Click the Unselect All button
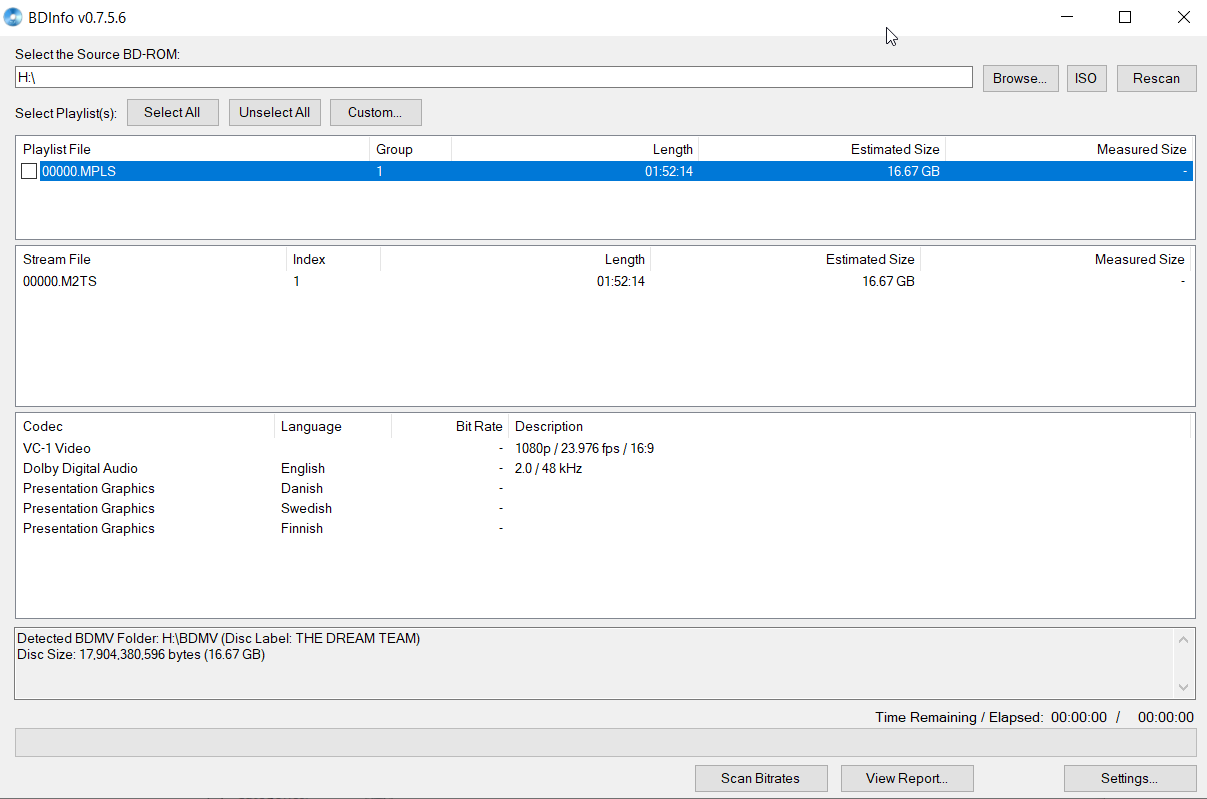1207x799 pixels. pos(274,112)
